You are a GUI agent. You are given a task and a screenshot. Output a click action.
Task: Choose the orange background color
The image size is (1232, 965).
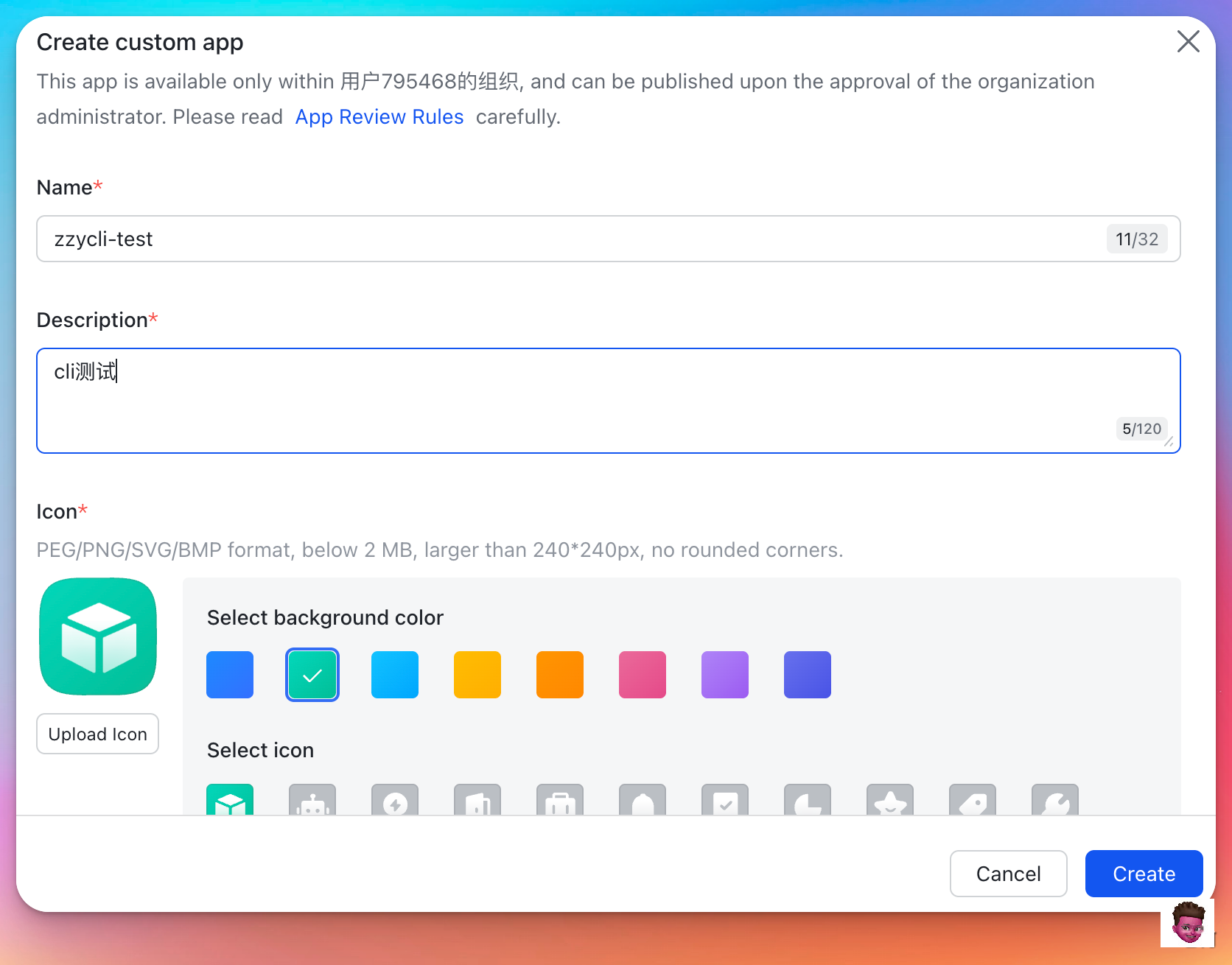(x=560, y=675)
